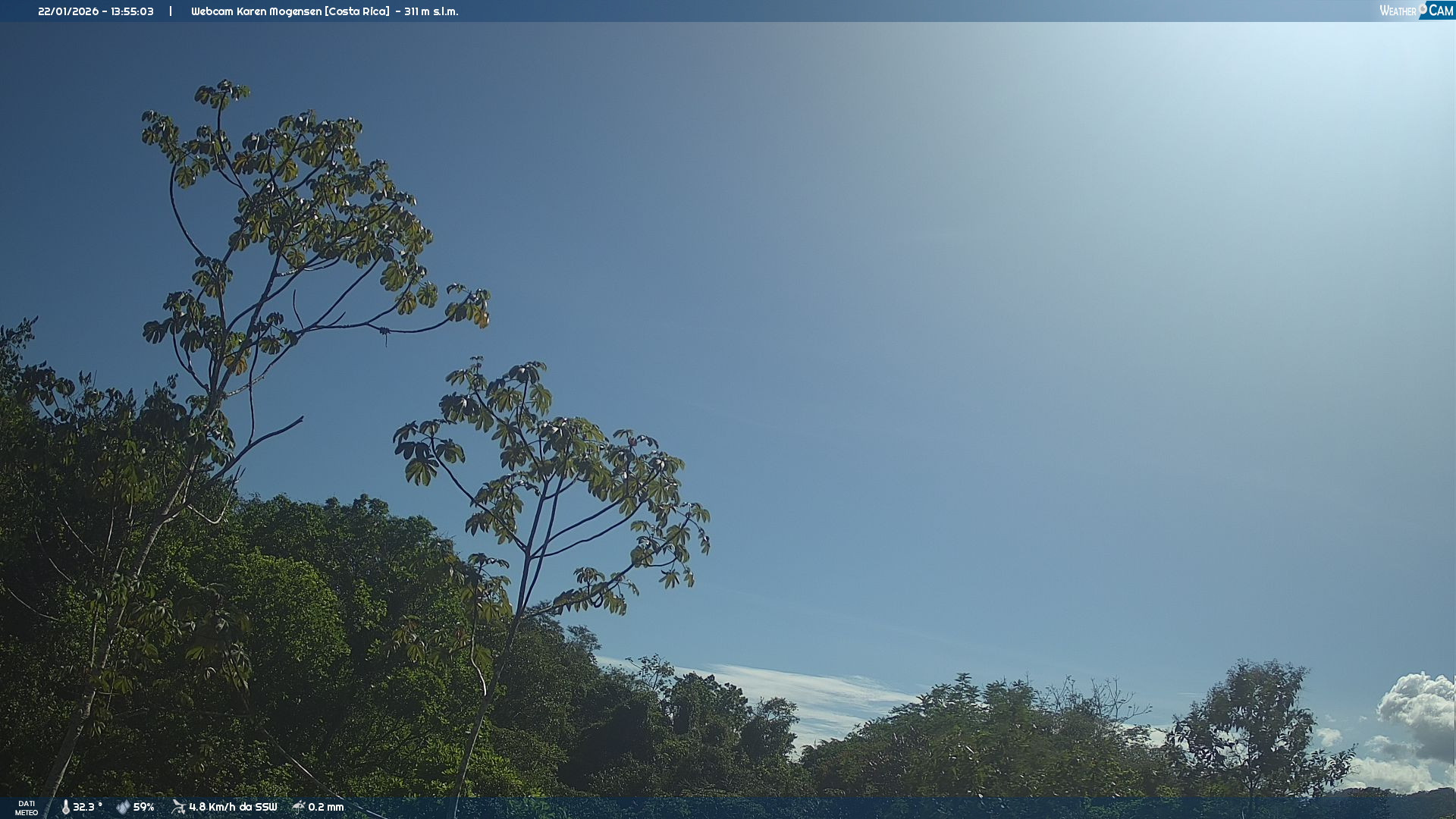1456x819 pixels.
Task: Click the 22/01/2026 date text
Action: click(x=68, y=11)
